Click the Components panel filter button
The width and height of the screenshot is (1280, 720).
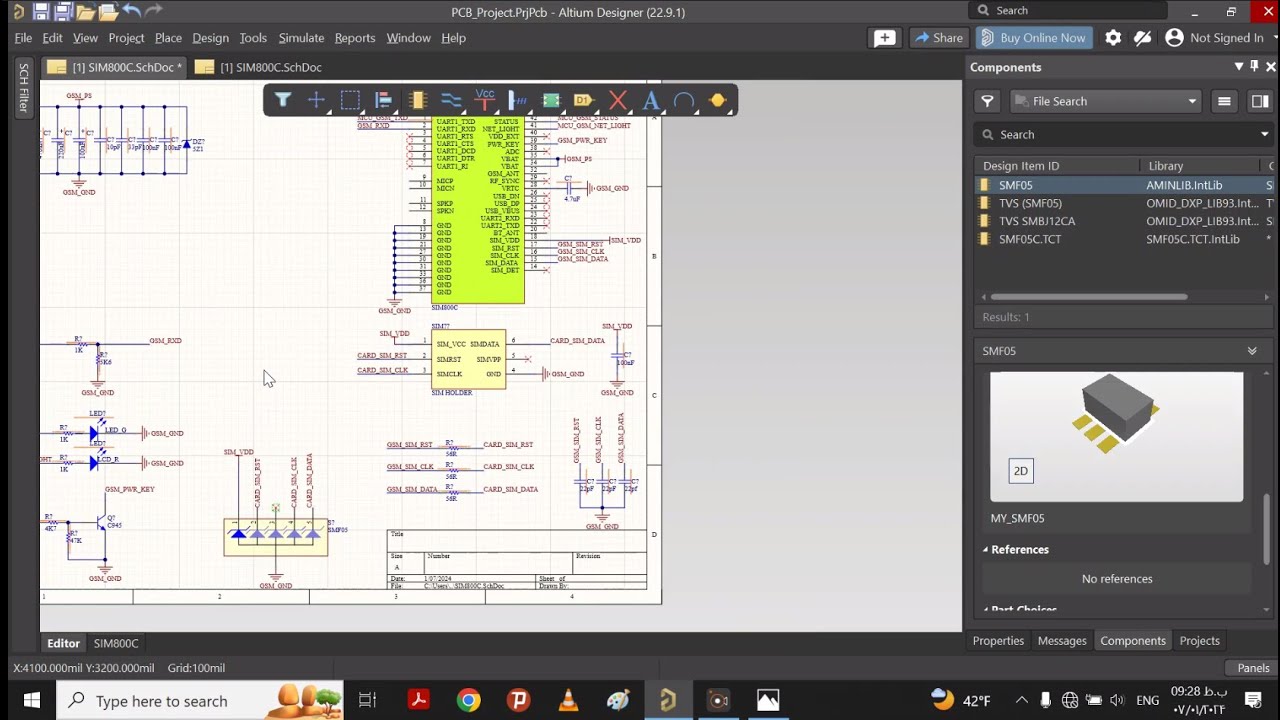(987, 101)
